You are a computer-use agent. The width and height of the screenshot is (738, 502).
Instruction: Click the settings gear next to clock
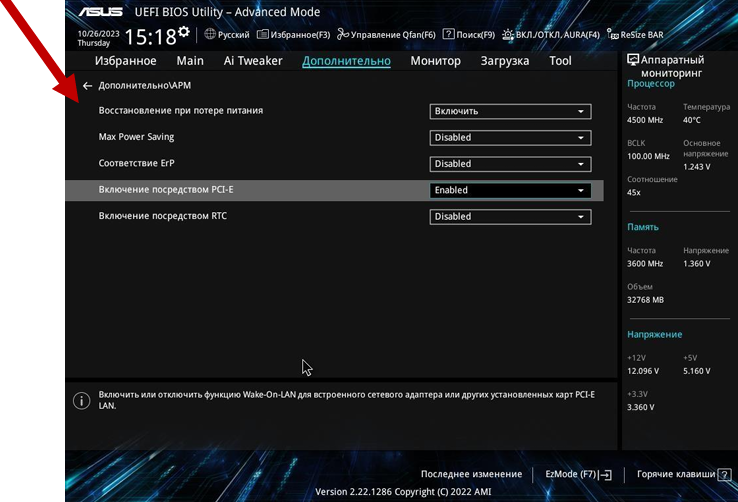(184, 32)
